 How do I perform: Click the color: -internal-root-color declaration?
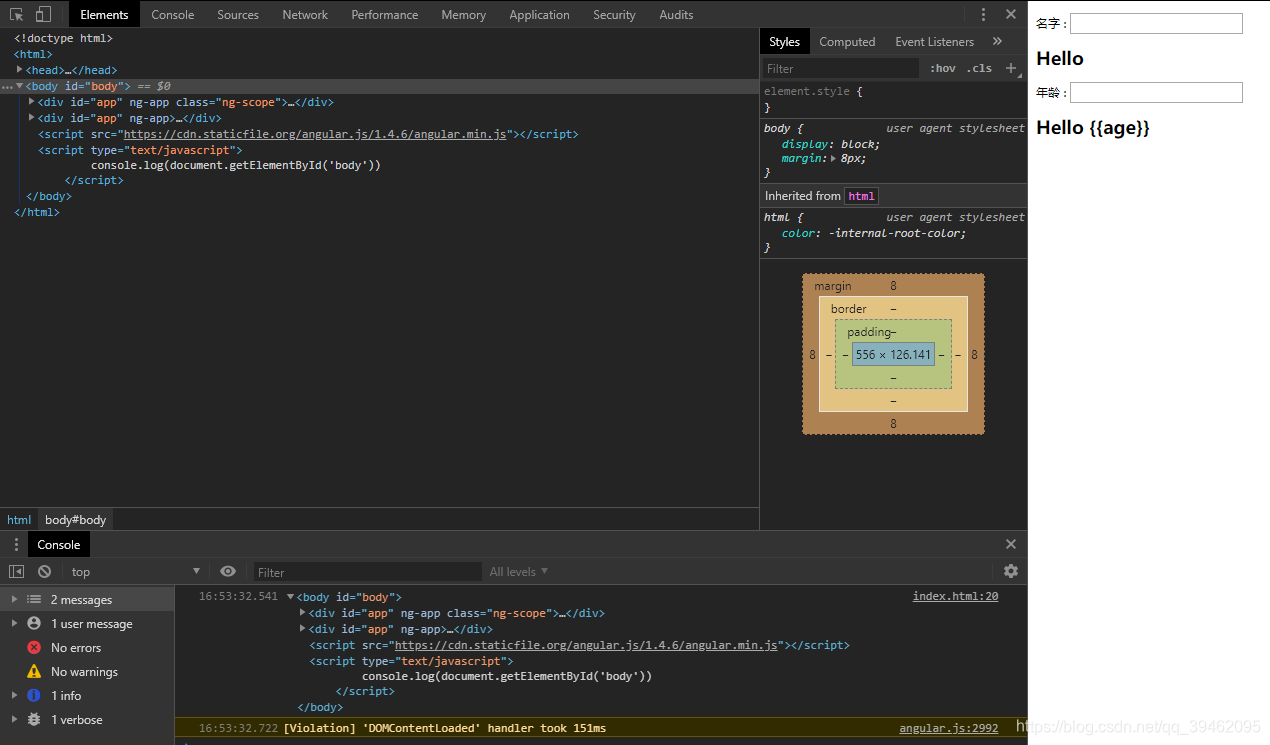click(x=874, y=233)
